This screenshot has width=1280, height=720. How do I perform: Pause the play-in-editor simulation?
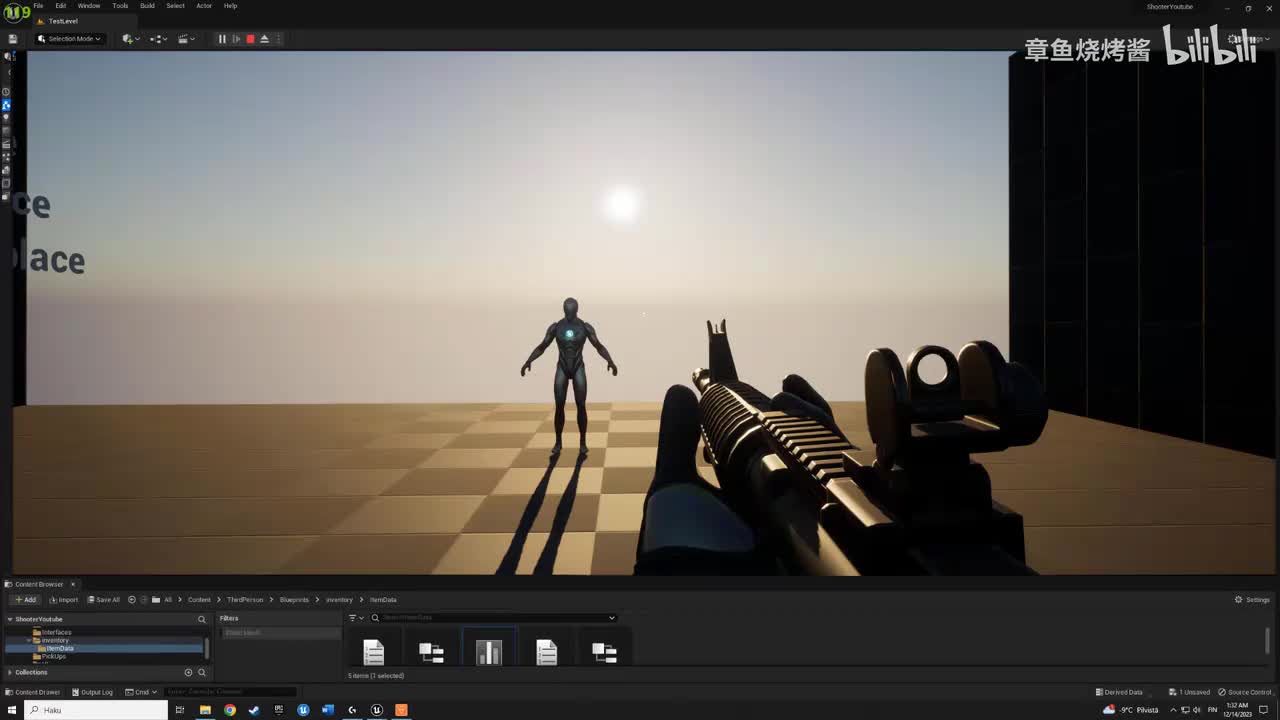222,39
